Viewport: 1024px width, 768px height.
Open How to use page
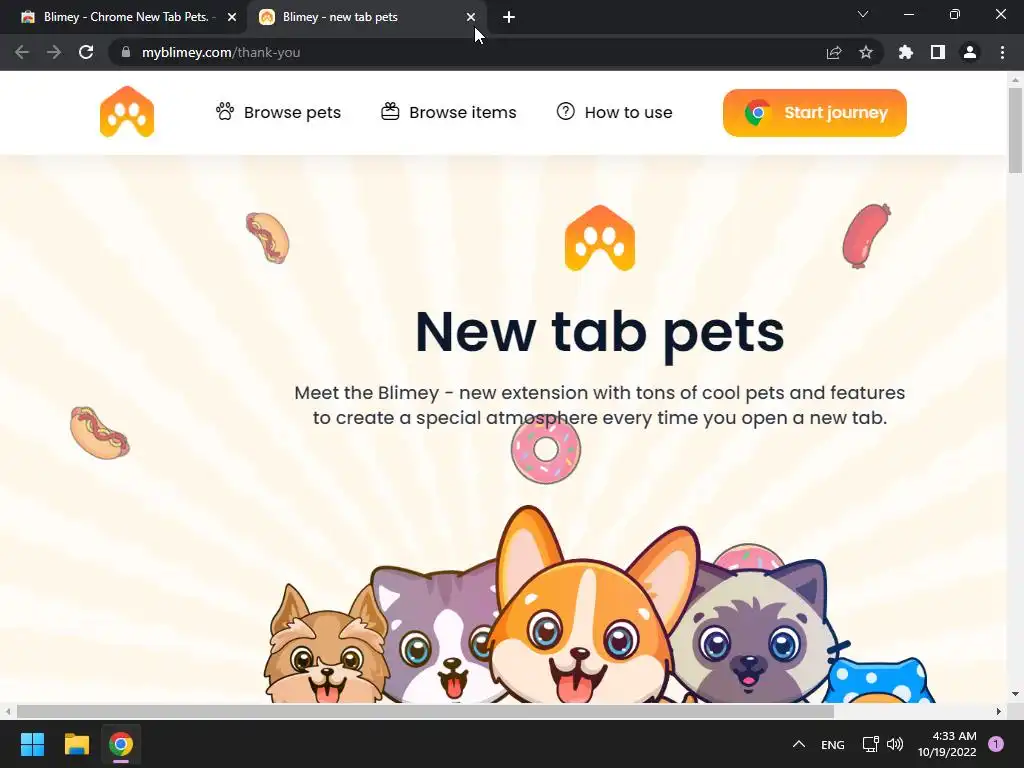coord(614,112)
